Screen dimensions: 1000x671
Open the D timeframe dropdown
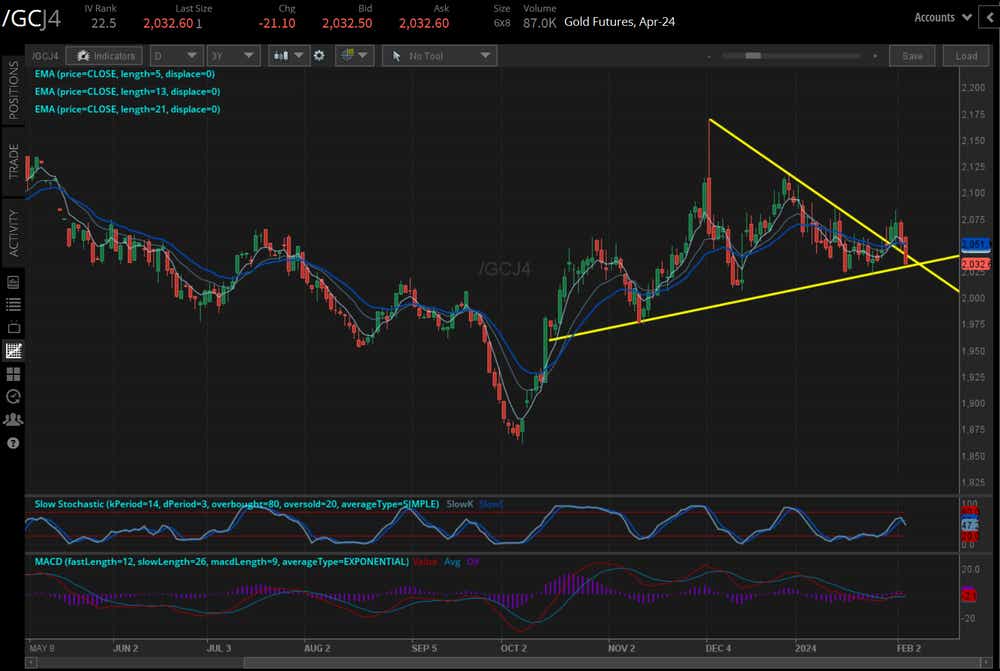(x=177, y=56)
